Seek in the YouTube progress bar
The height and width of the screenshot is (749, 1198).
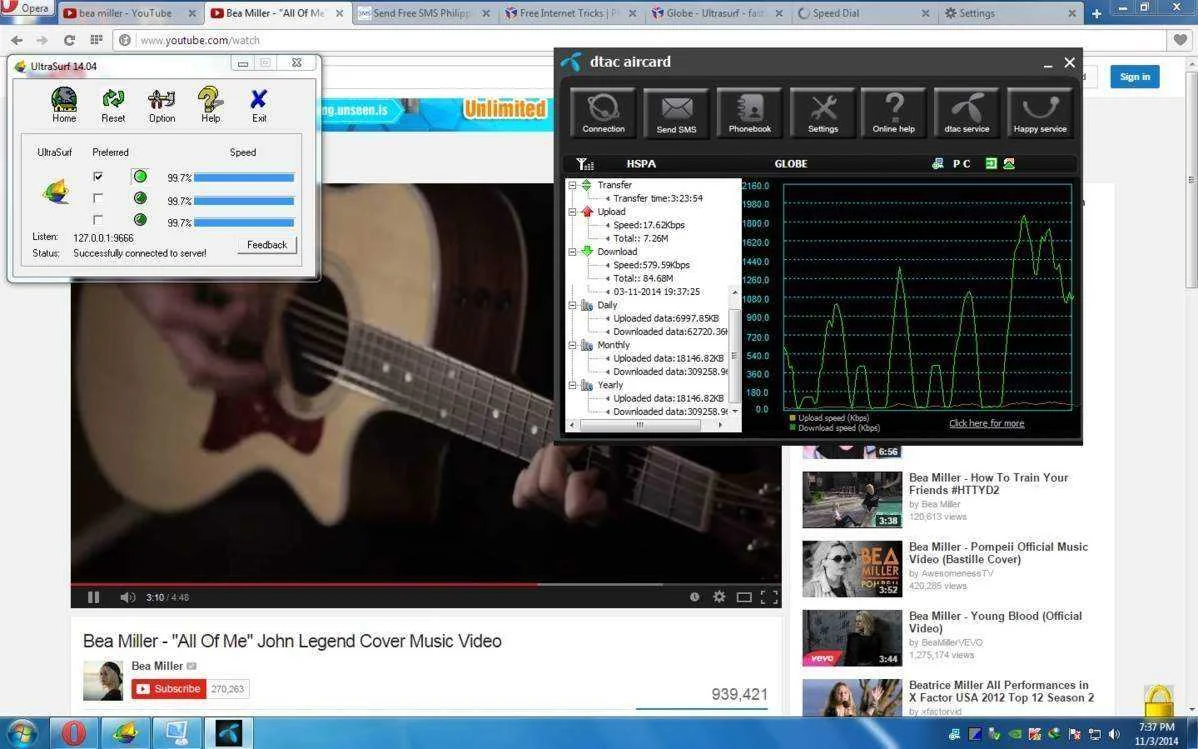(426, 585)
